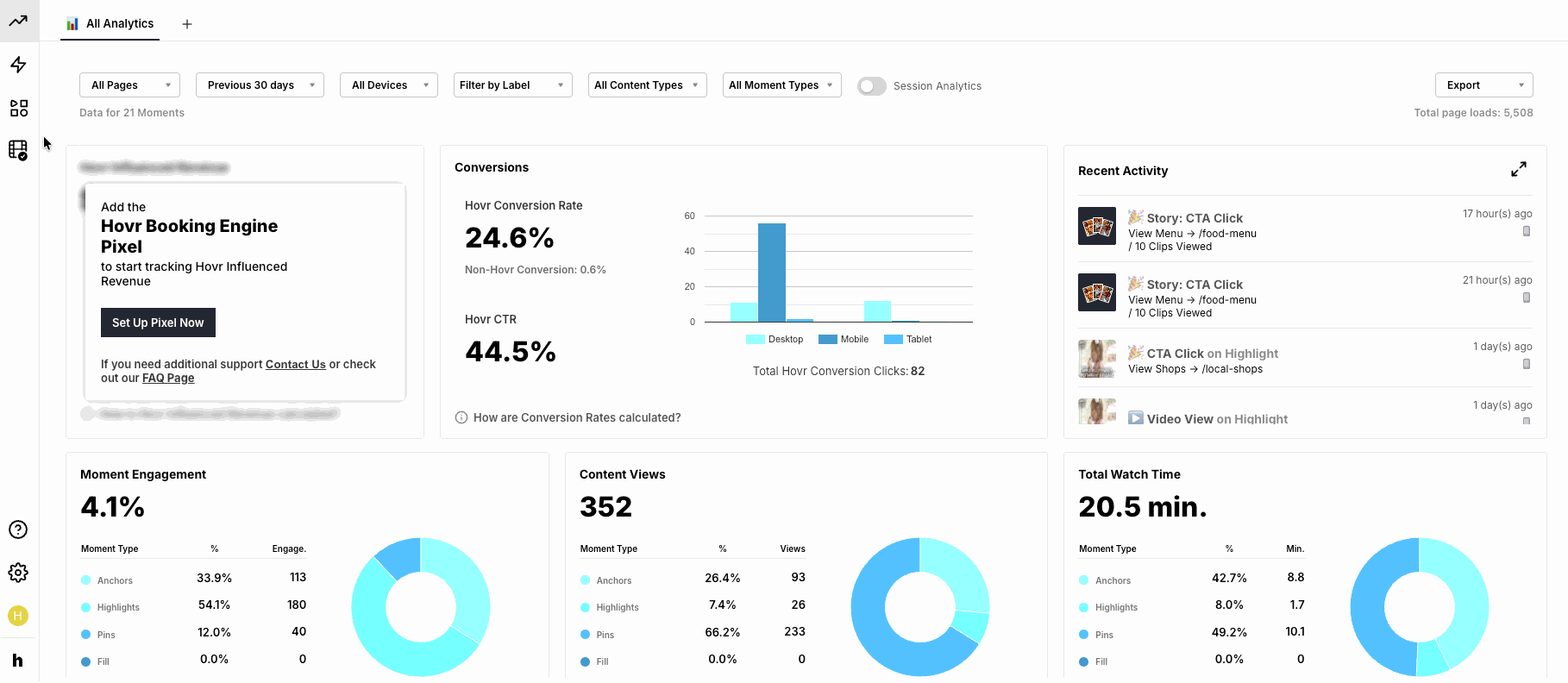The width and height of the screenshot is (1568, 683).
Task: Click the lightning bolt sidebar icon
Action: pyautogui.click(x=18, y=65)
